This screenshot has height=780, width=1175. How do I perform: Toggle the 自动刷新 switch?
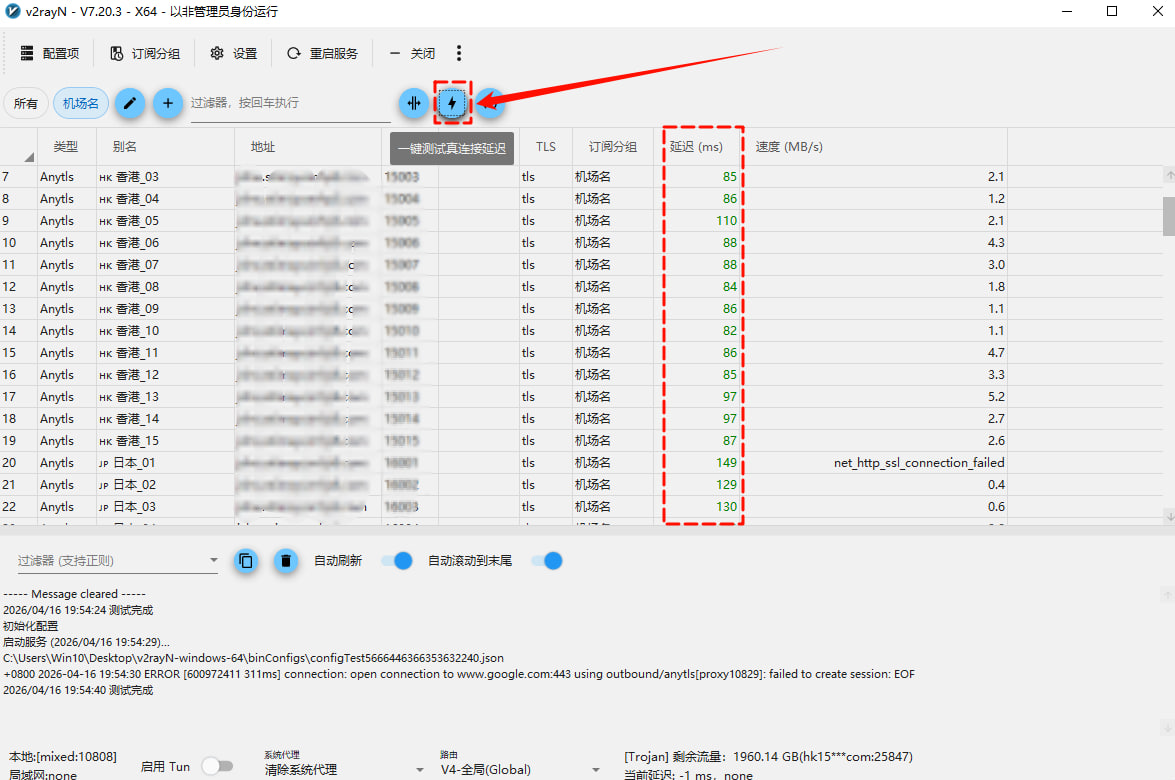397,560
